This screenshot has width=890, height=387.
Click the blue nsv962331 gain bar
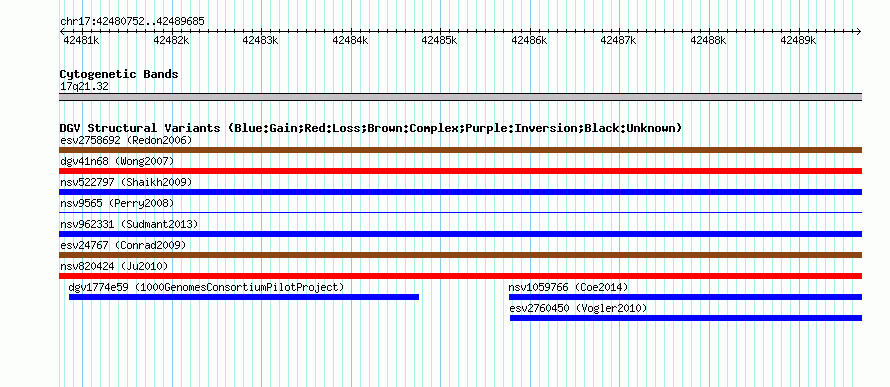(460, 234)
